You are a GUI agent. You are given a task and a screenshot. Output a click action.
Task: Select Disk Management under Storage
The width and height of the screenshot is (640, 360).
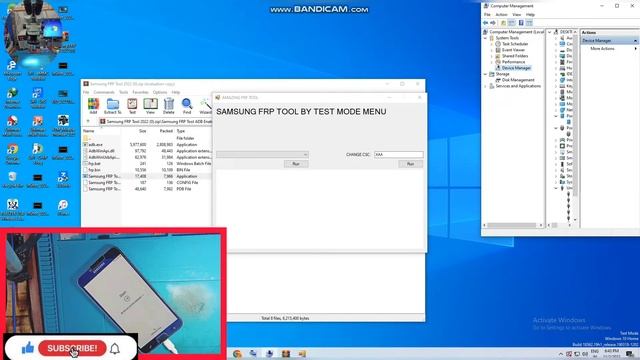[518, 80]
